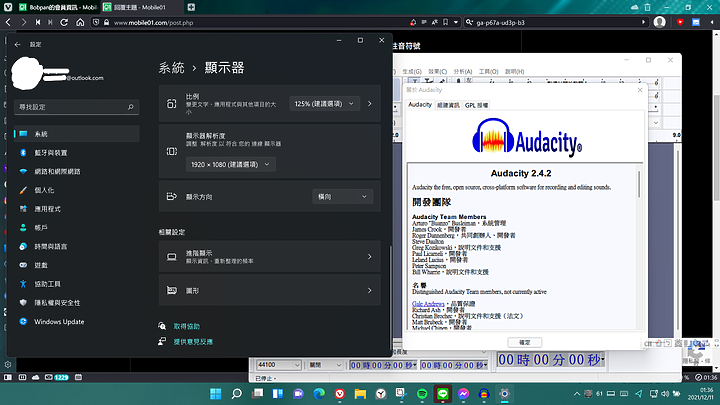Click OK button in About Audacity dialog
720x405 pixels.
tap(524, 343)
